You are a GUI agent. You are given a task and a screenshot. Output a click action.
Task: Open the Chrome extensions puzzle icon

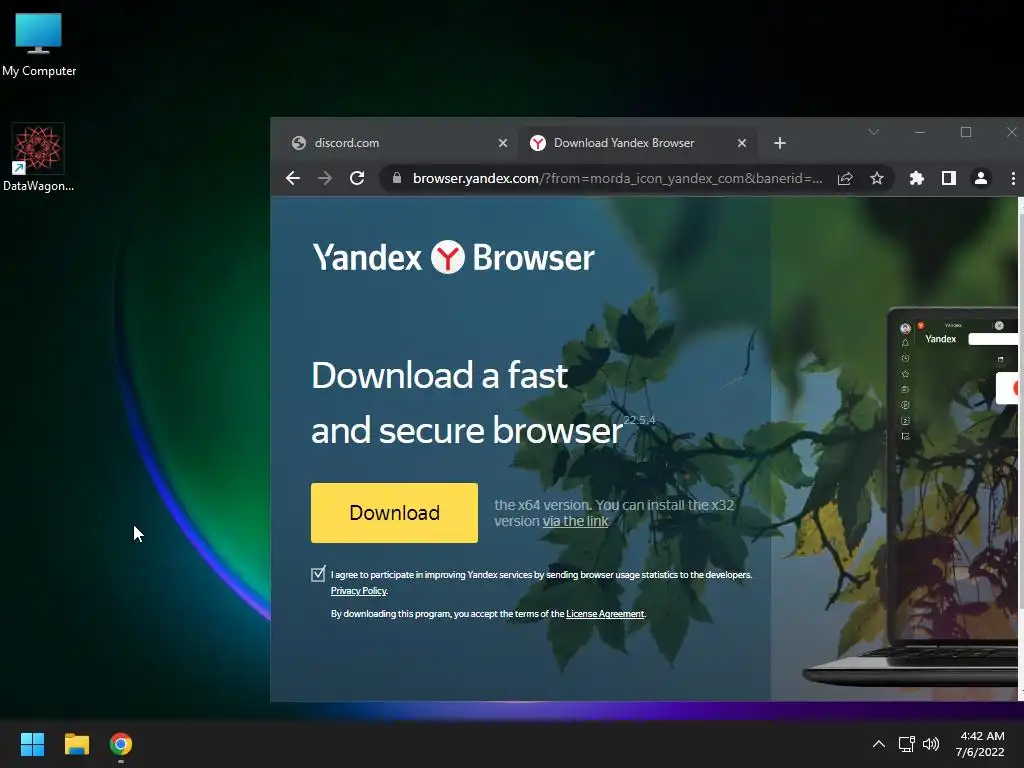point(917,178)
